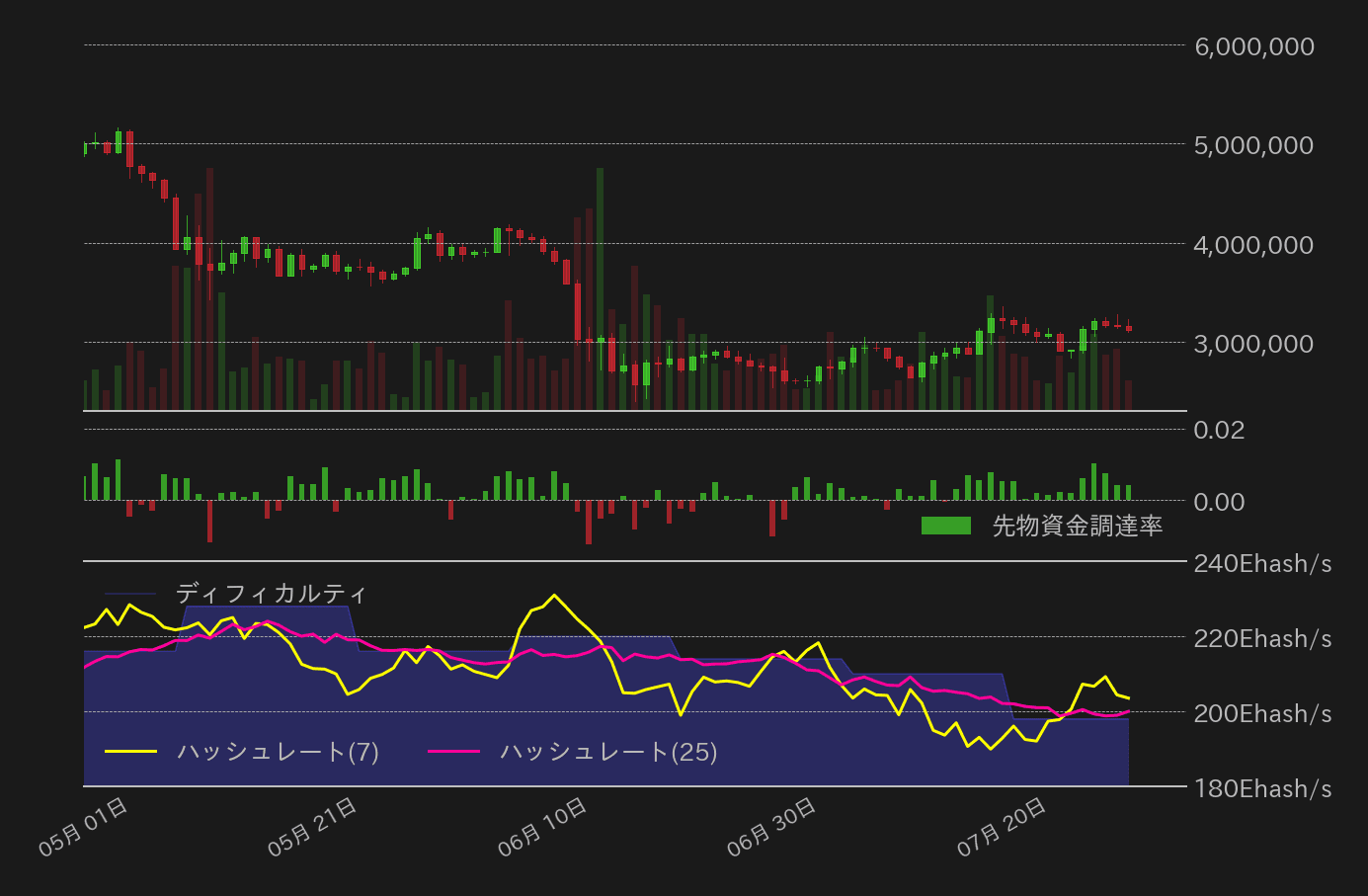Click the 0.00 funding rate baseline label
Image resolution: width=1368 pixels, height=896 pixels.
click(x=1219, y=502)
